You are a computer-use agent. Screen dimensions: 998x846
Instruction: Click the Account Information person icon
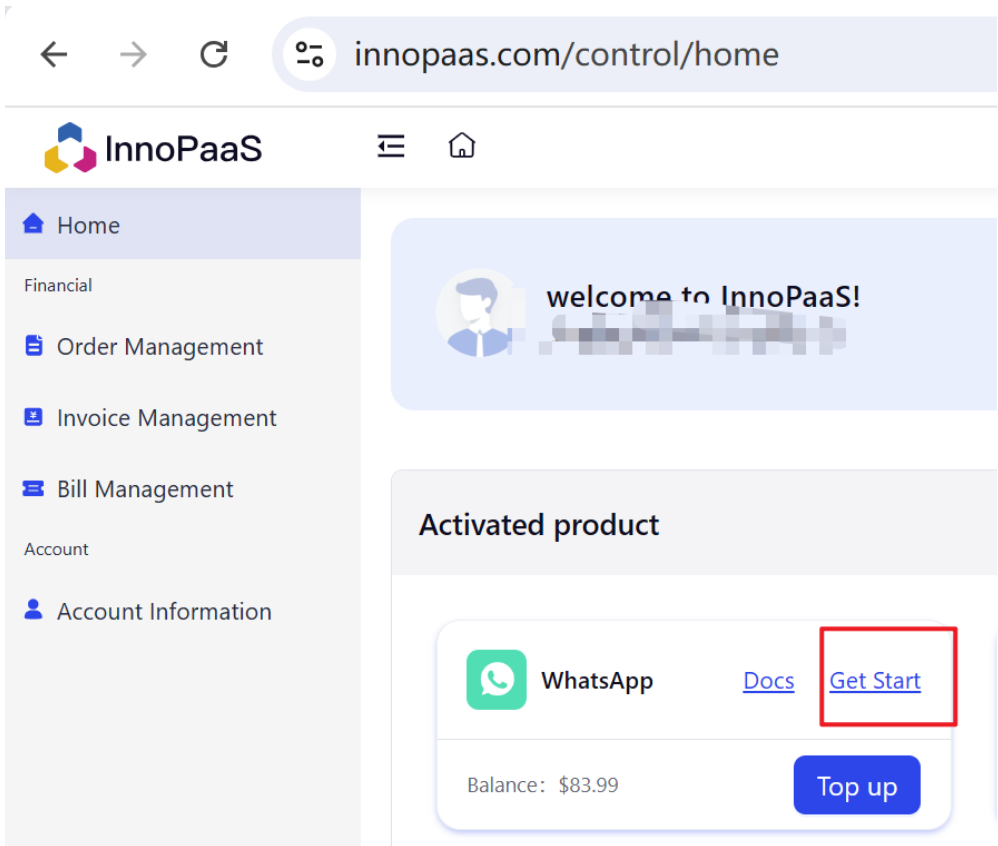33,609
